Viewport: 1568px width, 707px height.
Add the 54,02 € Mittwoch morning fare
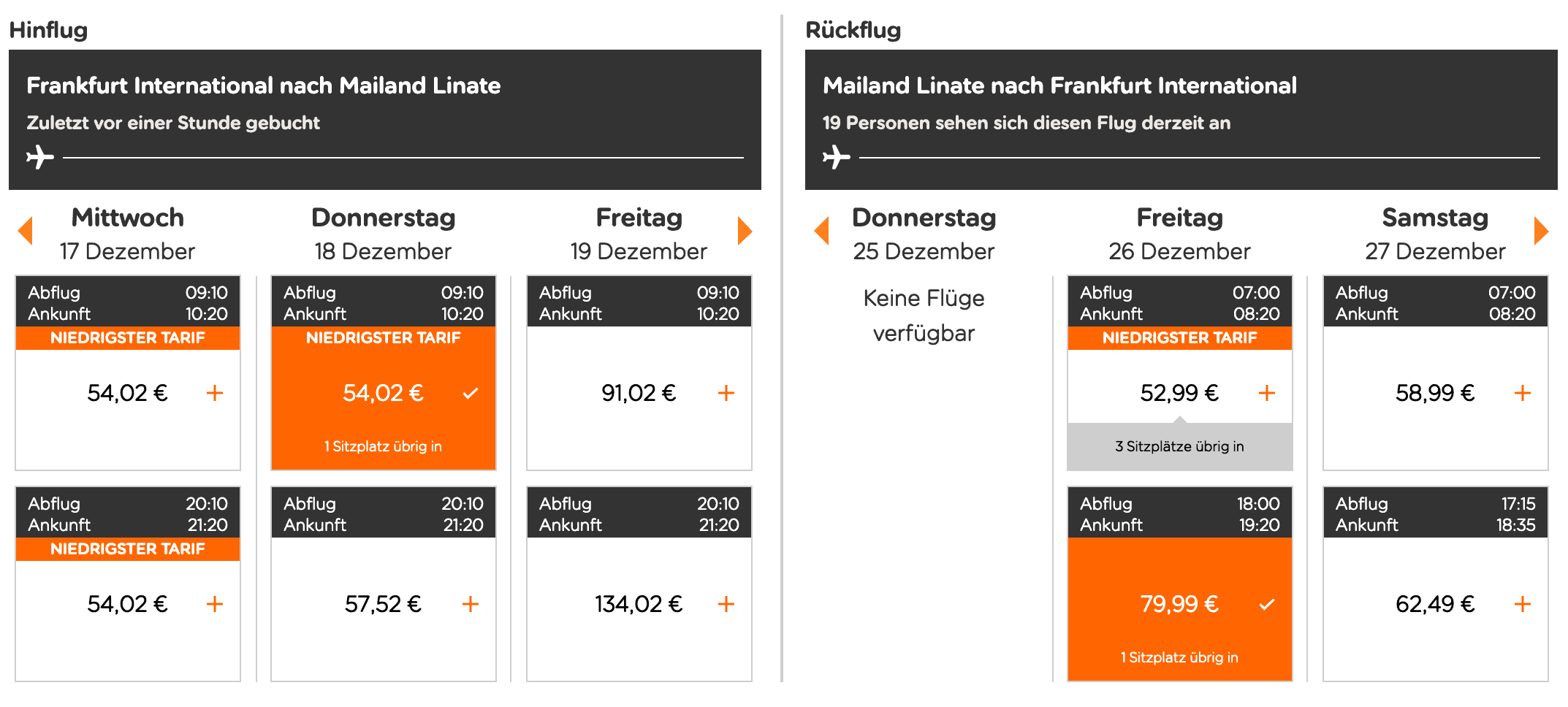click(216, 393)
